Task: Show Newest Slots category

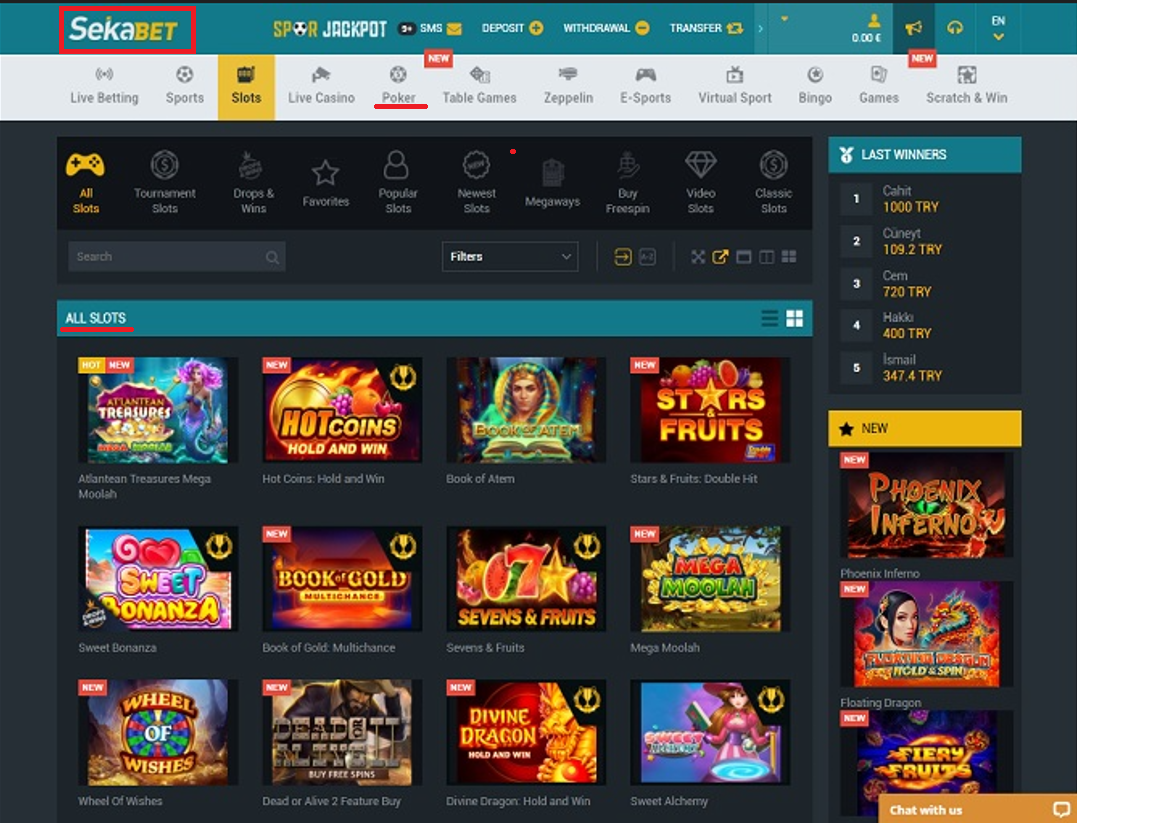Action: (476, 183)
